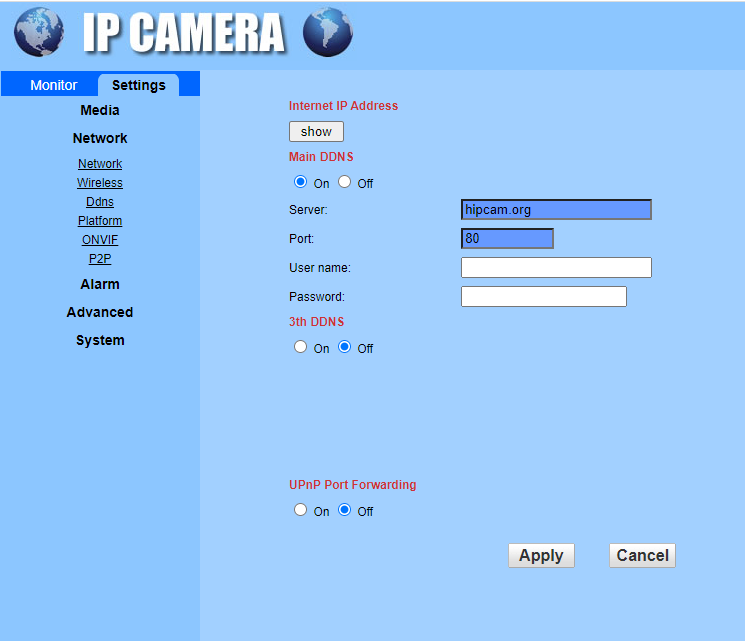Click the Server field containing hipcam.org
This screenshot has height=641, width=745.
(556, 210)
